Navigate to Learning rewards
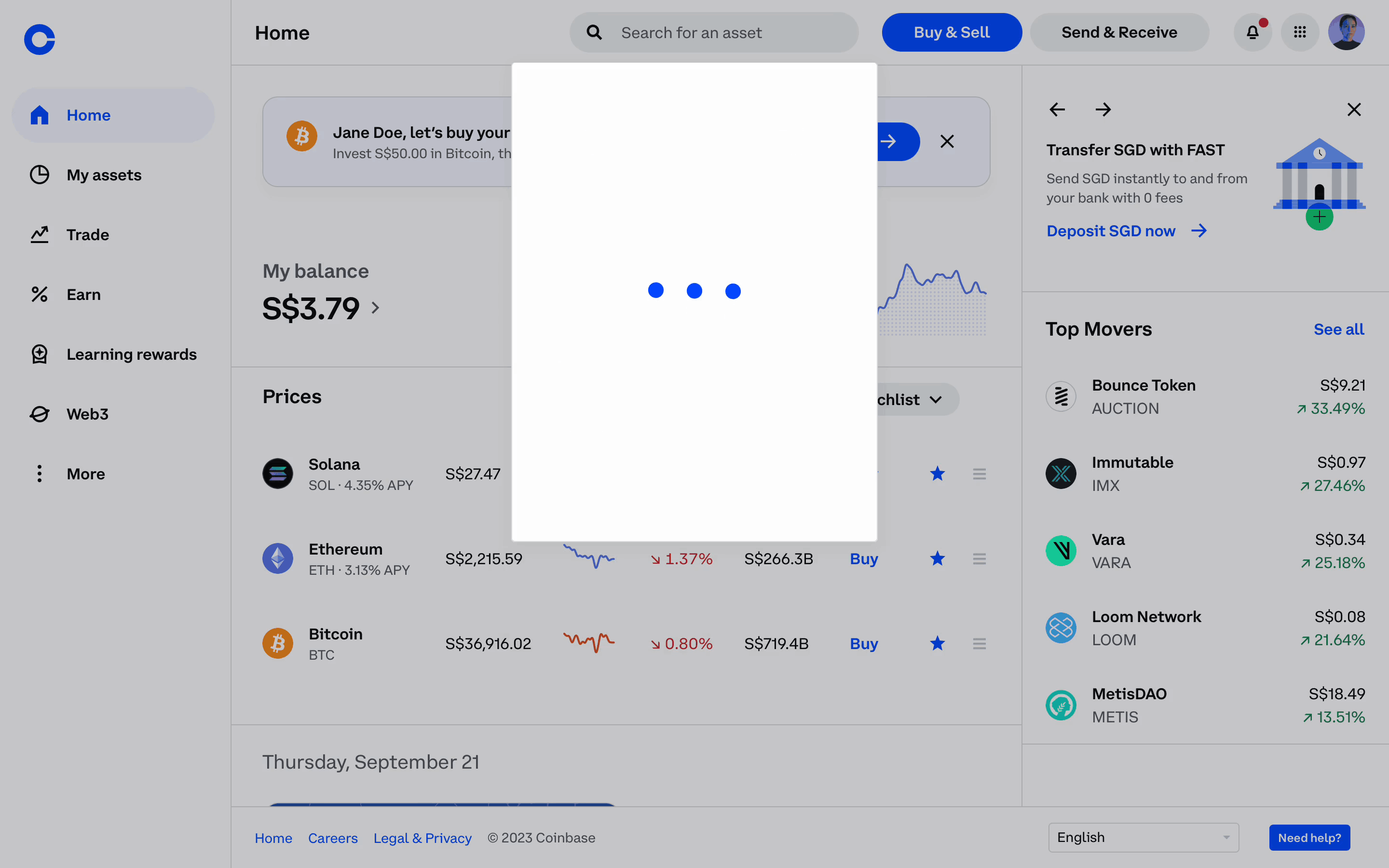This screenshot has width=1389, height=868. [x=132, y=354]
